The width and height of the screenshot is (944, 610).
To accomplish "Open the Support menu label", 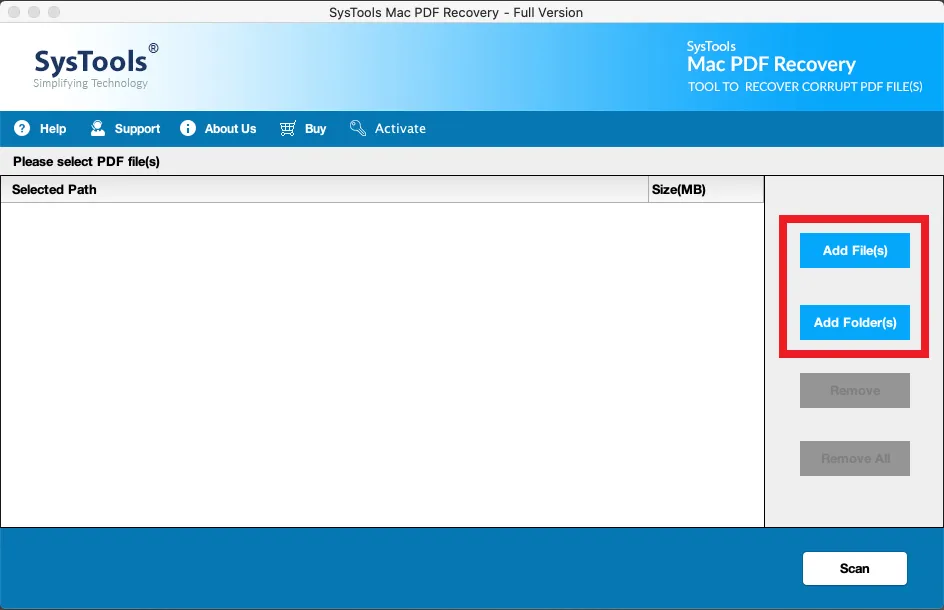I will tap(137, 129).
